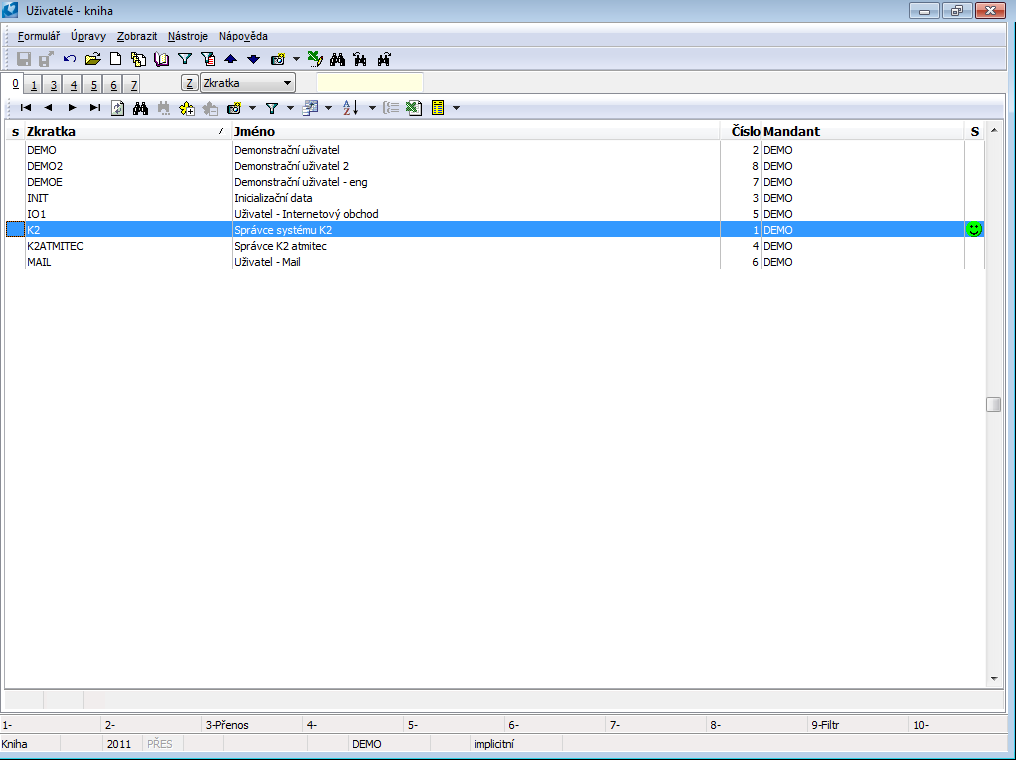Click the first binoculars search icon in main toolbar
The image size is (1016, 760).
click(337, 60)
